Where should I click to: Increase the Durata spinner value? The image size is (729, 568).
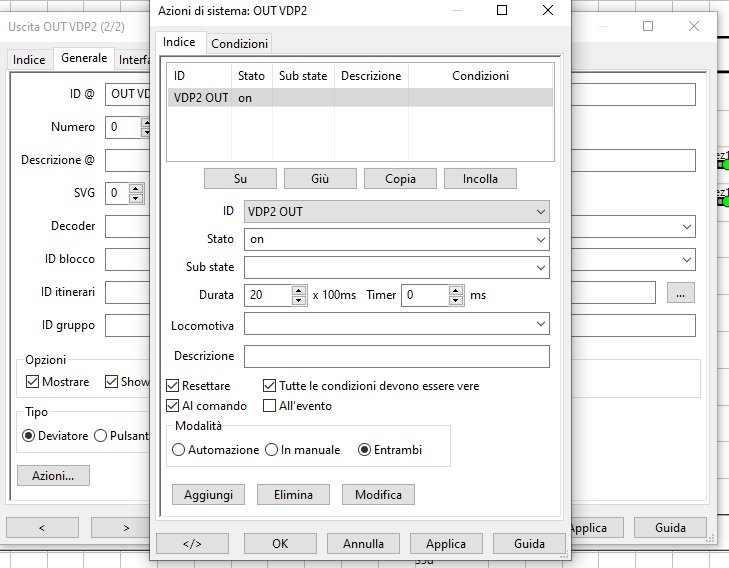(x=298, y=291)
